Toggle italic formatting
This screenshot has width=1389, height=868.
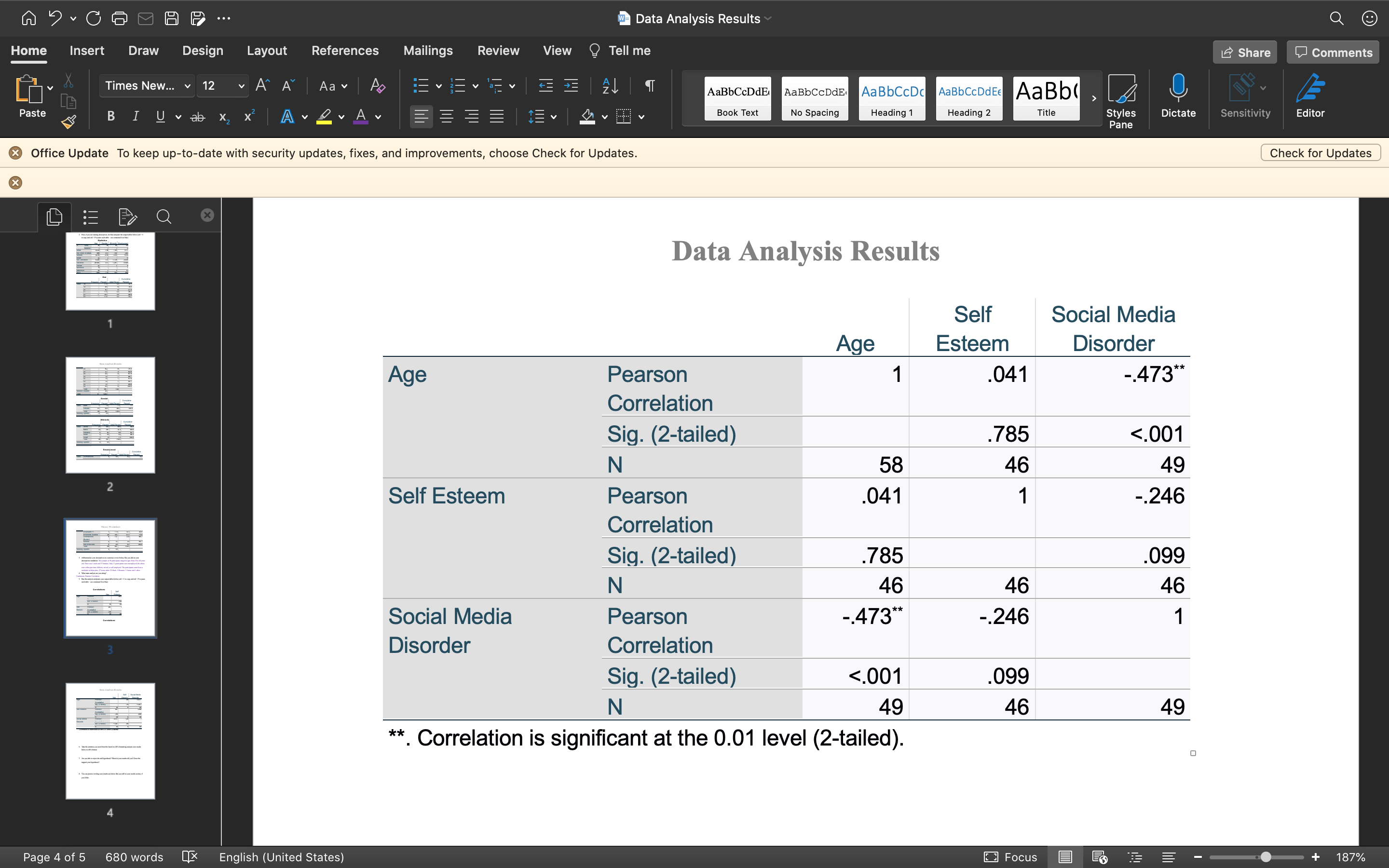click(136, 117)
